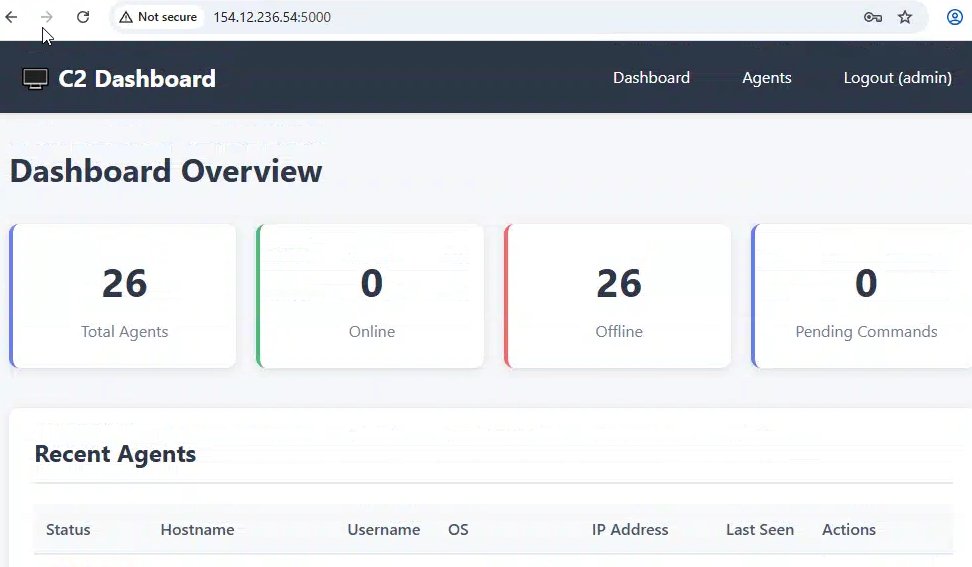This screenshot has height=567, width=972.
Task: Select the Pending Commands card
Action: tap(862, 296)
